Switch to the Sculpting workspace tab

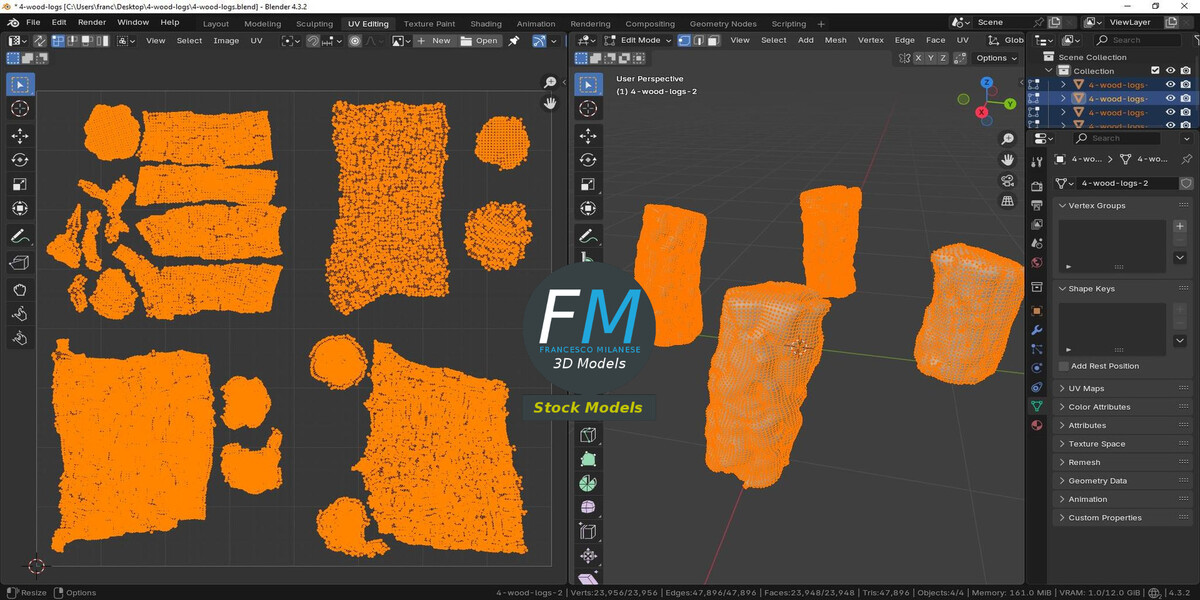(x=314, y=23)
